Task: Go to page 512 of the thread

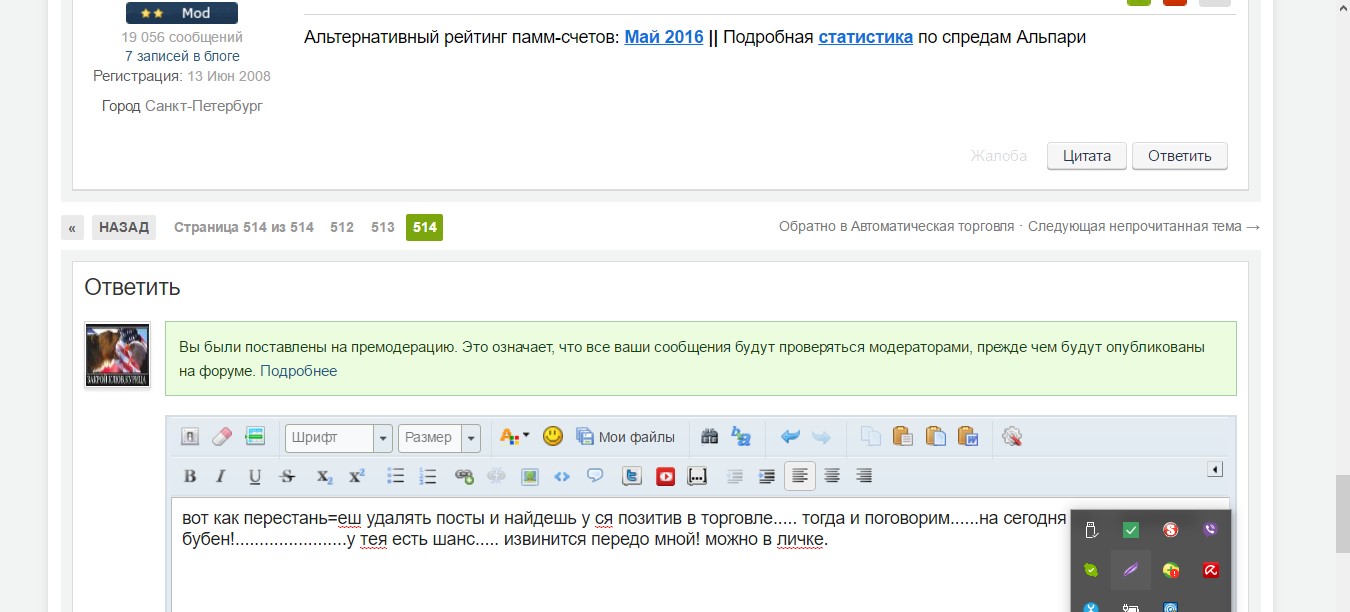Action: [x=342, y=227]
